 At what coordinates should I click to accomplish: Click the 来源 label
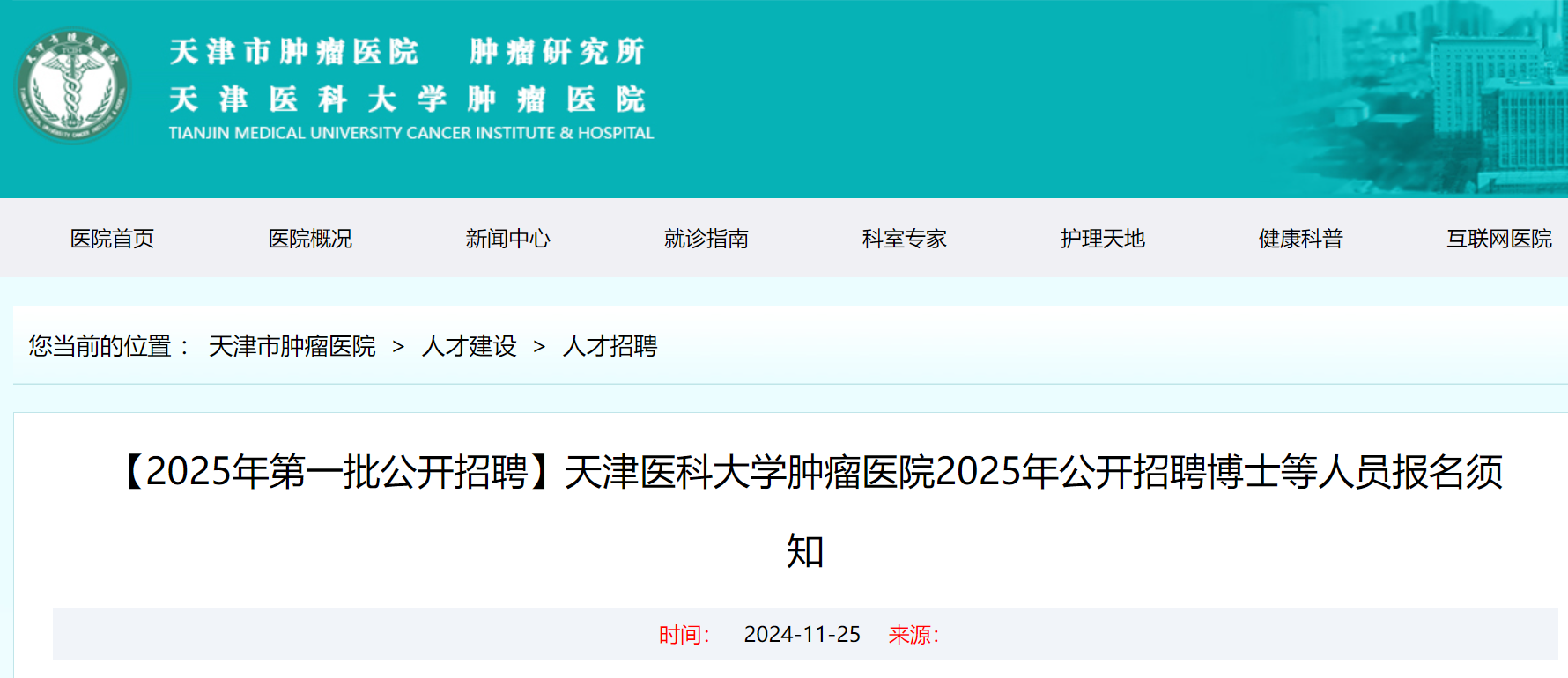pyautogui.click(x=914, y=635)
